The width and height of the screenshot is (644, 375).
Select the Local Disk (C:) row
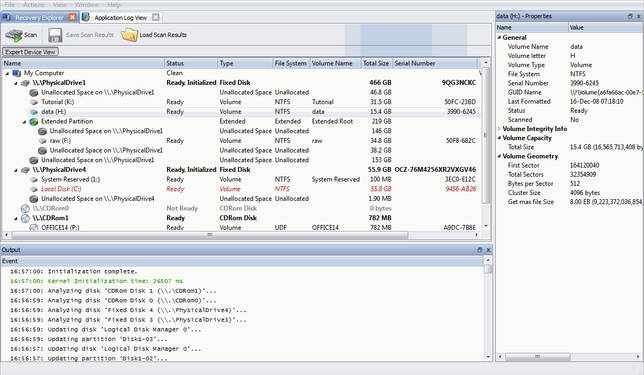(x=240, y=189)
